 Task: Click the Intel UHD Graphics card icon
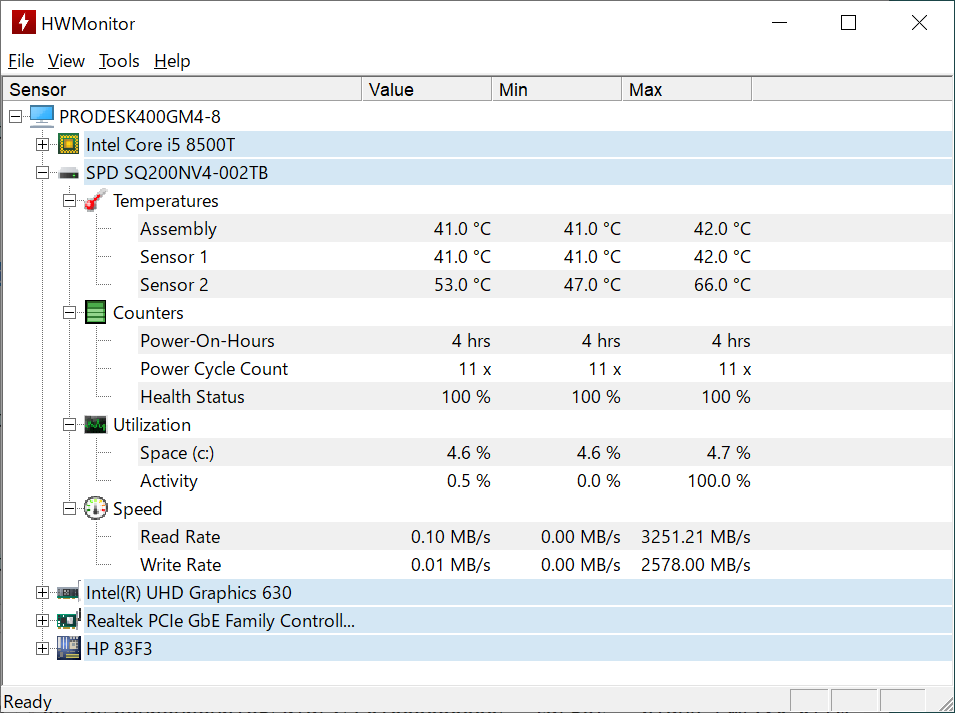click(69, 593)
